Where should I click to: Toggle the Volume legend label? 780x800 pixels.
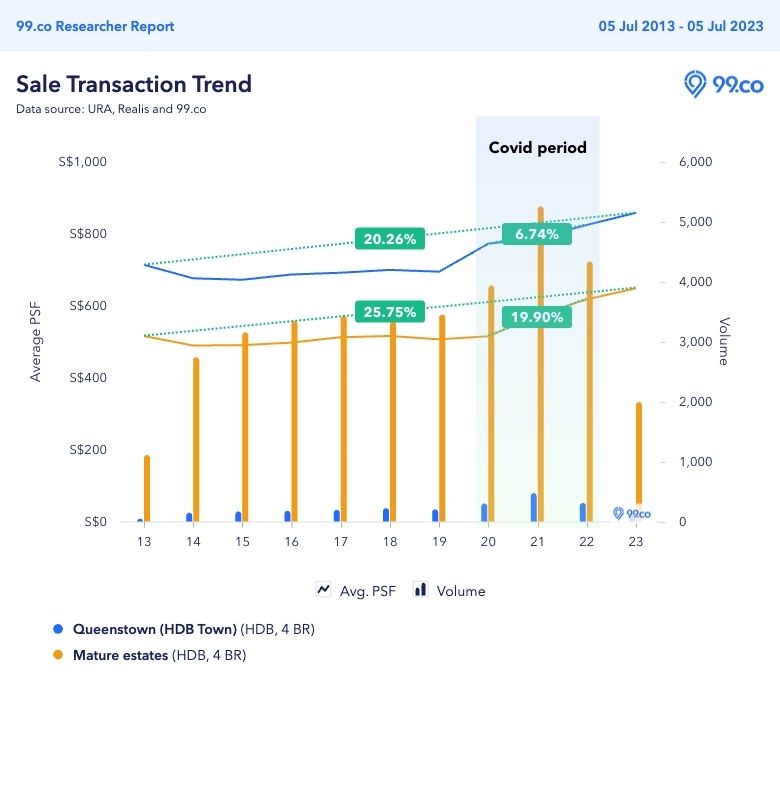[x=461, y=591]
